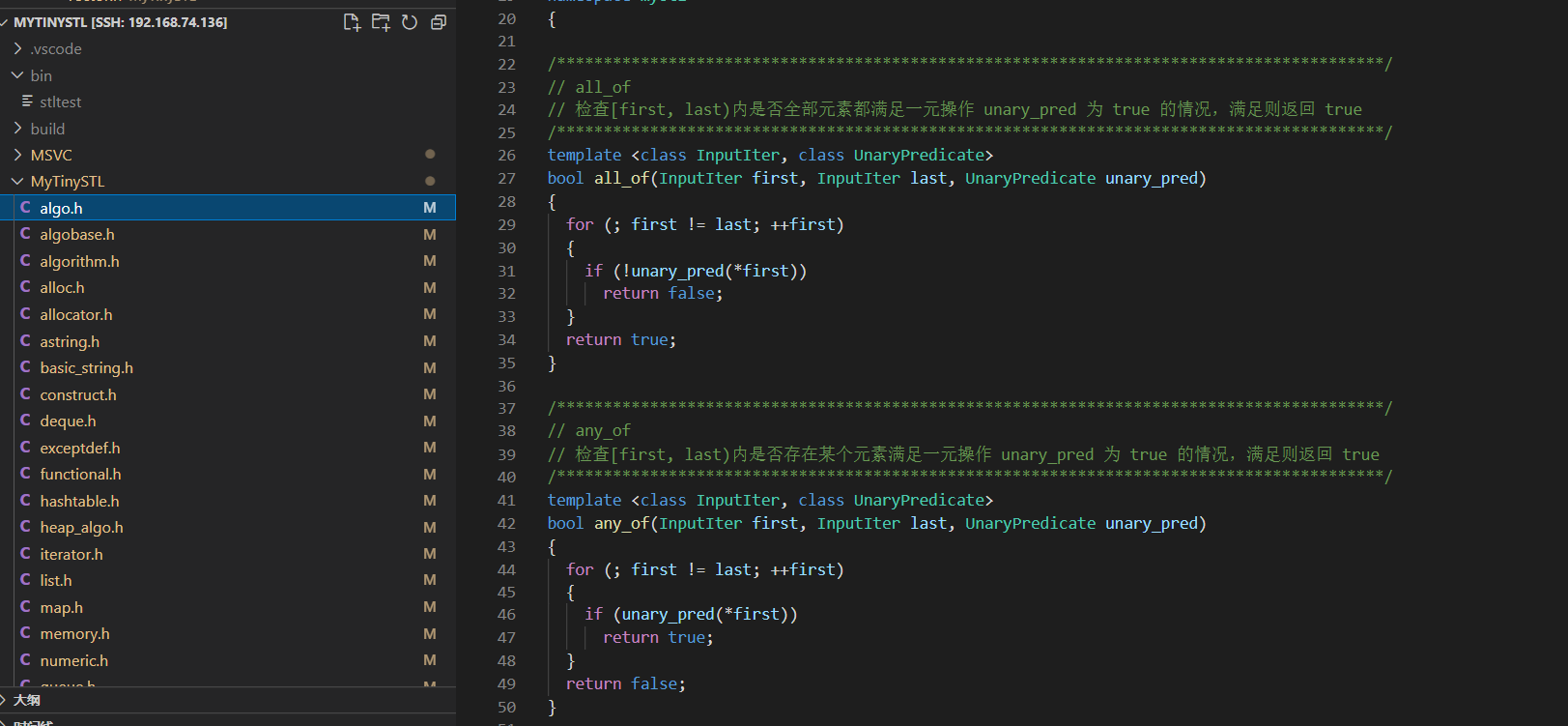
Task: Click the C file icon beside construct.h
Action: click(x=25, y=394)
